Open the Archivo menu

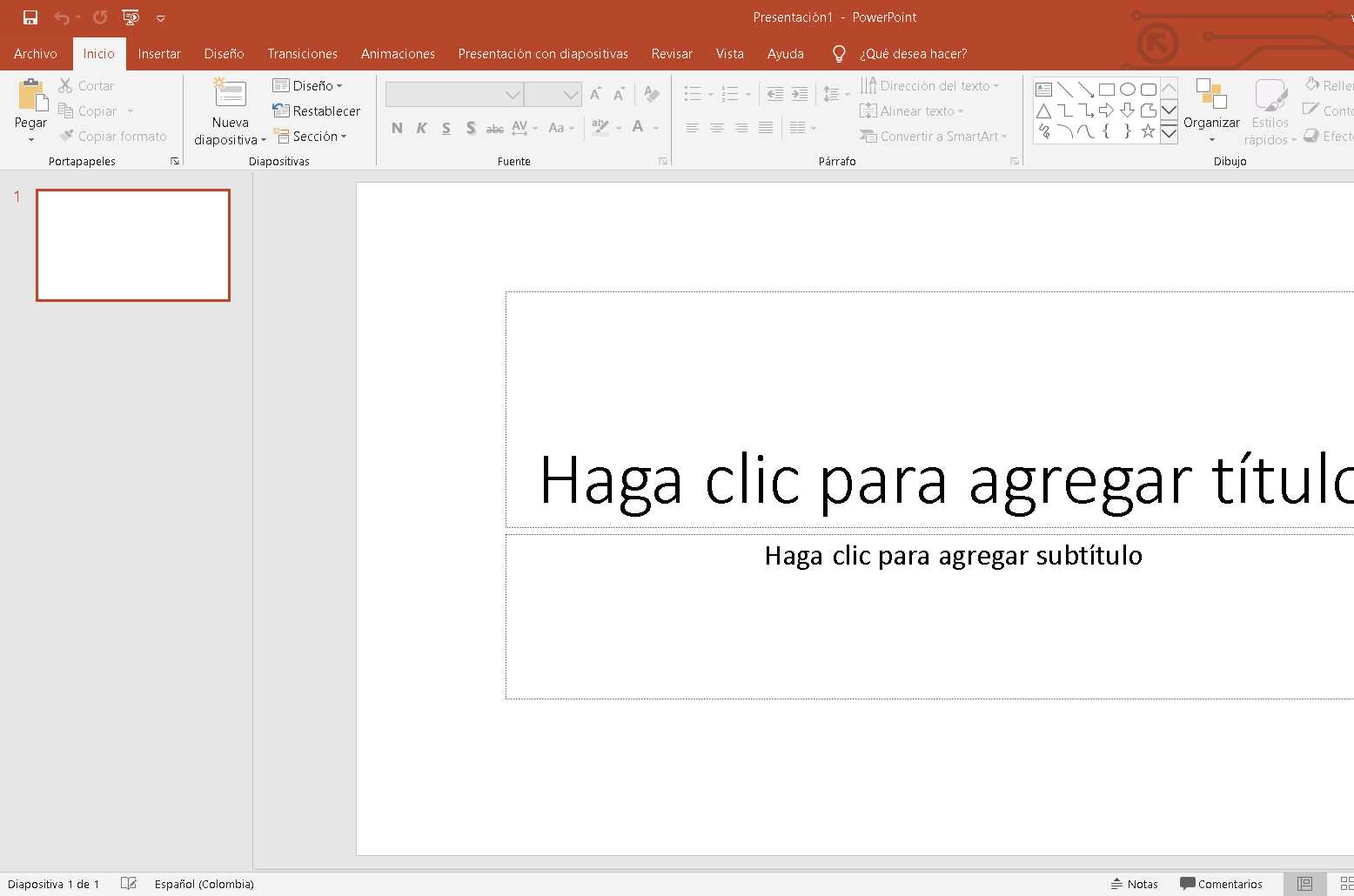[x=36, y=54]
